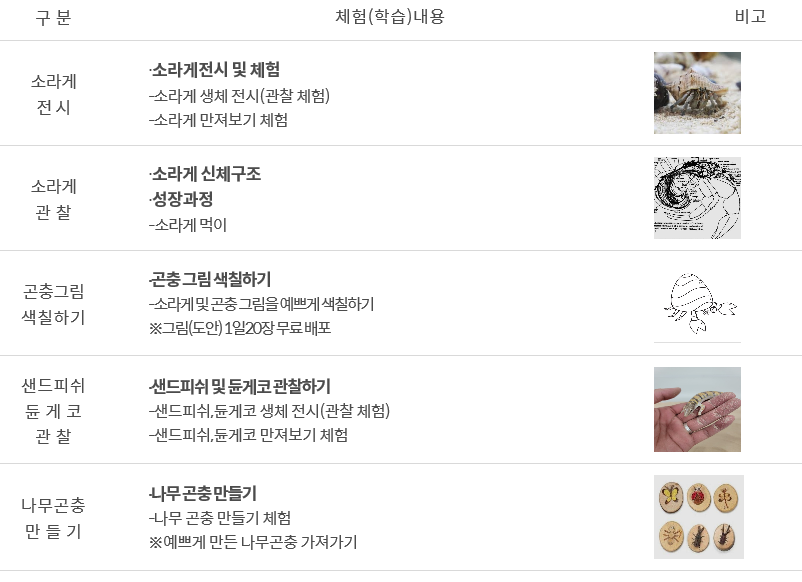Click the 샌드피쉬 및 듄게코 관찰하기 heading
The image size is (802, 582).
240,386
